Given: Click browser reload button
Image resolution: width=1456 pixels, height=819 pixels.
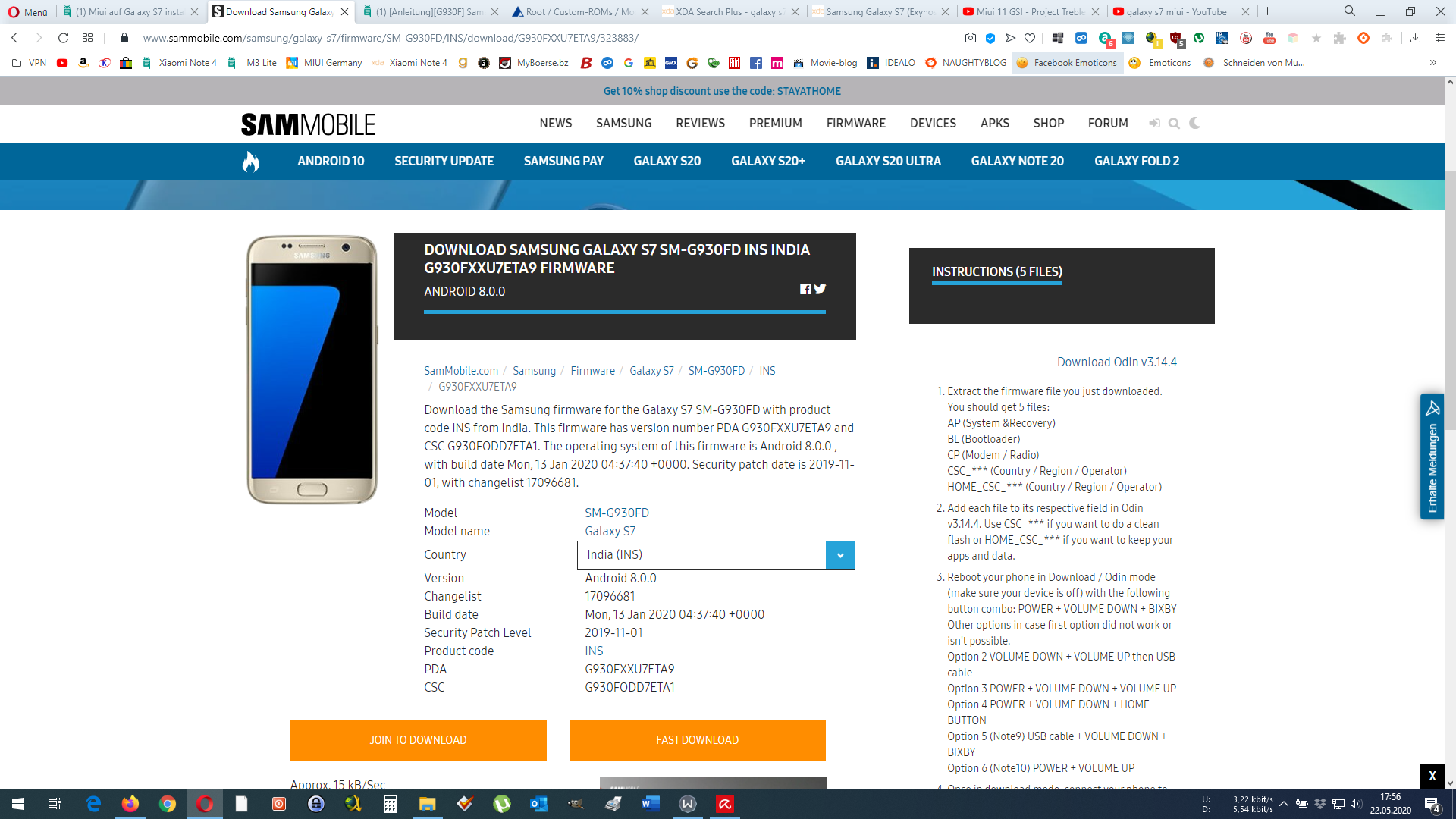Looking at the screenshot, I should [64, 37].
